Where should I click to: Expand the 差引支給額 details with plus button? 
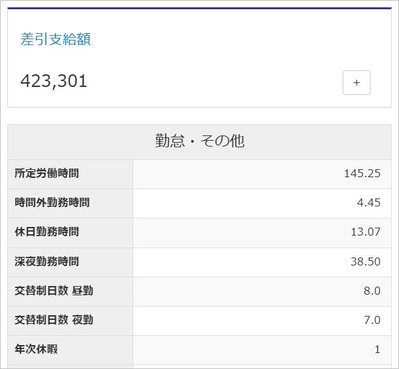(x=356, y=82)
